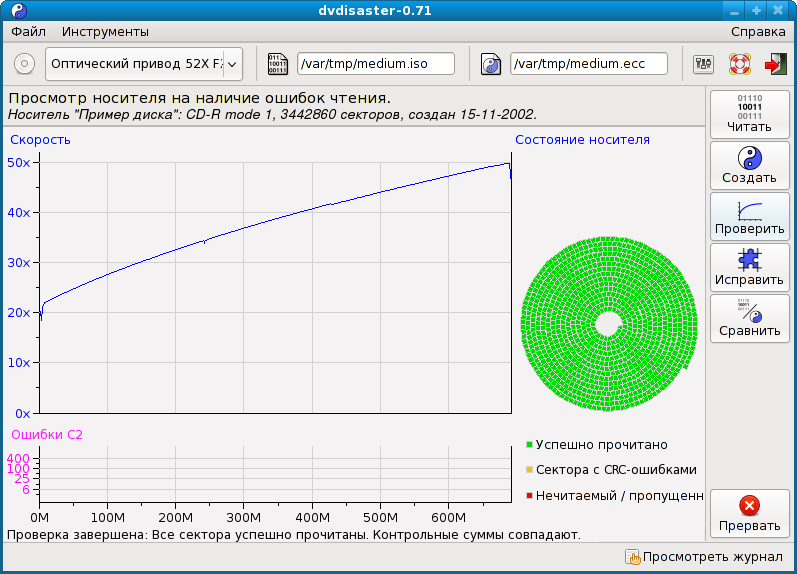Edit the /var/tmp/medium.iso path field

376,64
